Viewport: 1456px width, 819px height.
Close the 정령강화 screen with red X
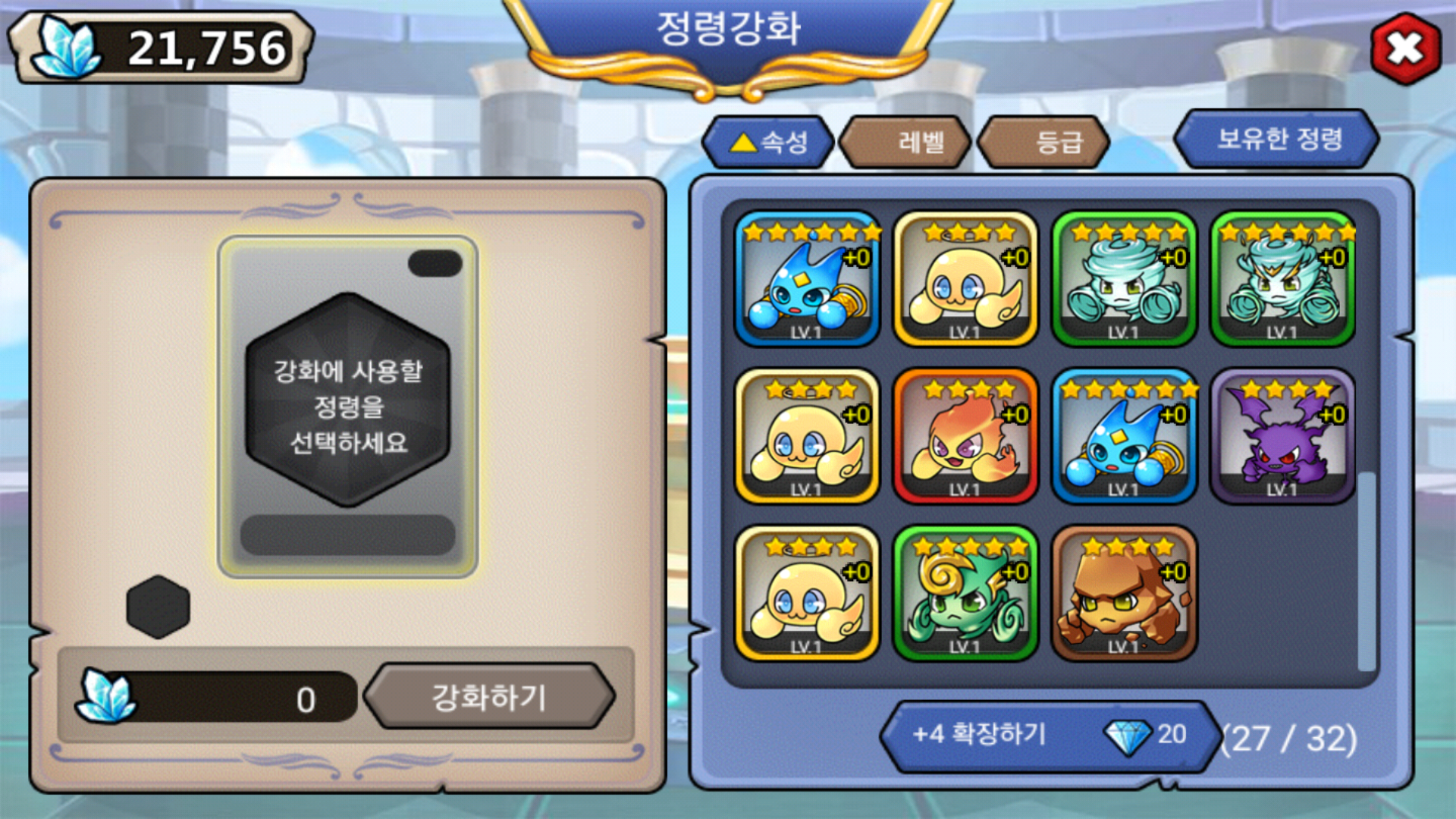(1406, 49)
